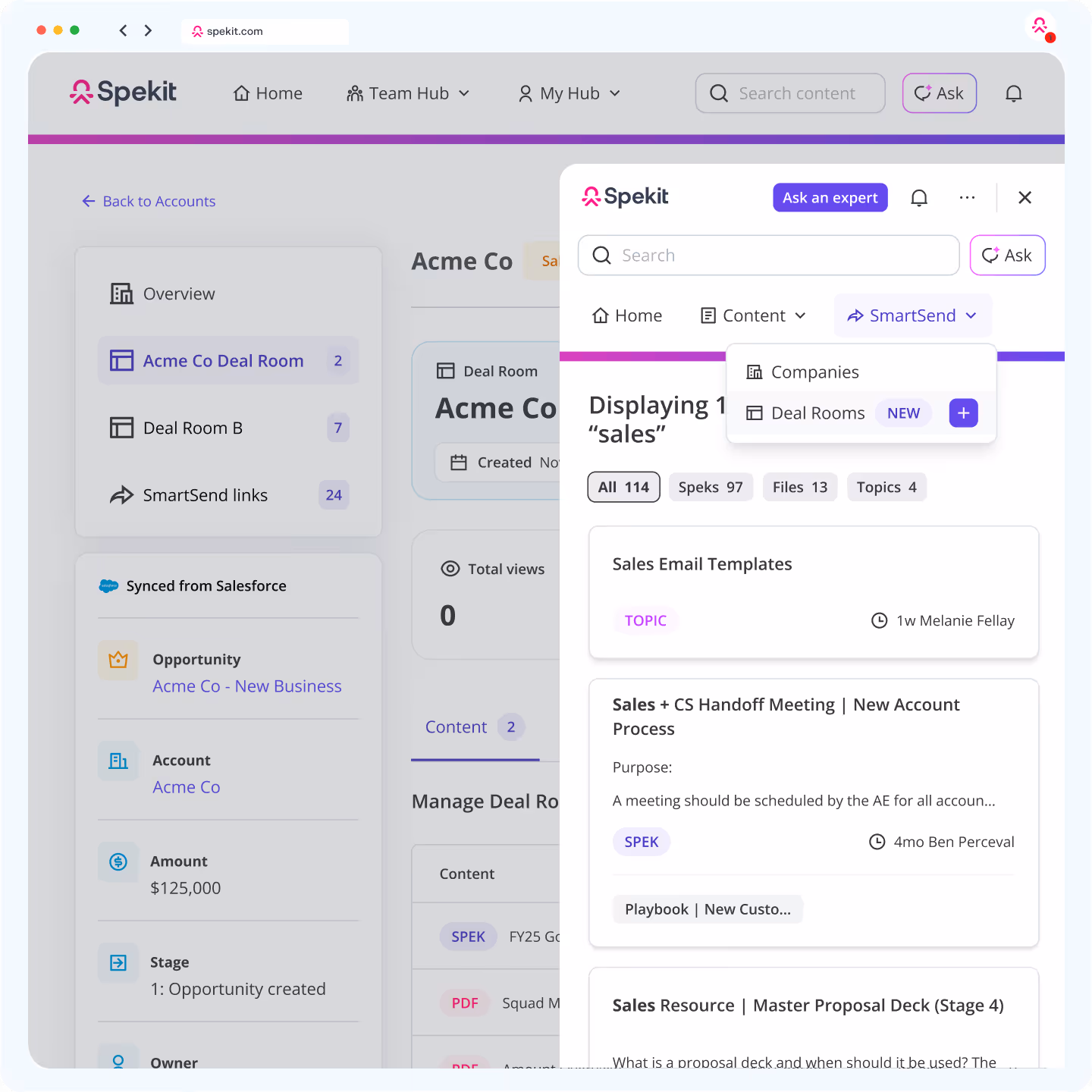Click the Spekit logo in main header
1092x1092 pixels.
point(123,93)
